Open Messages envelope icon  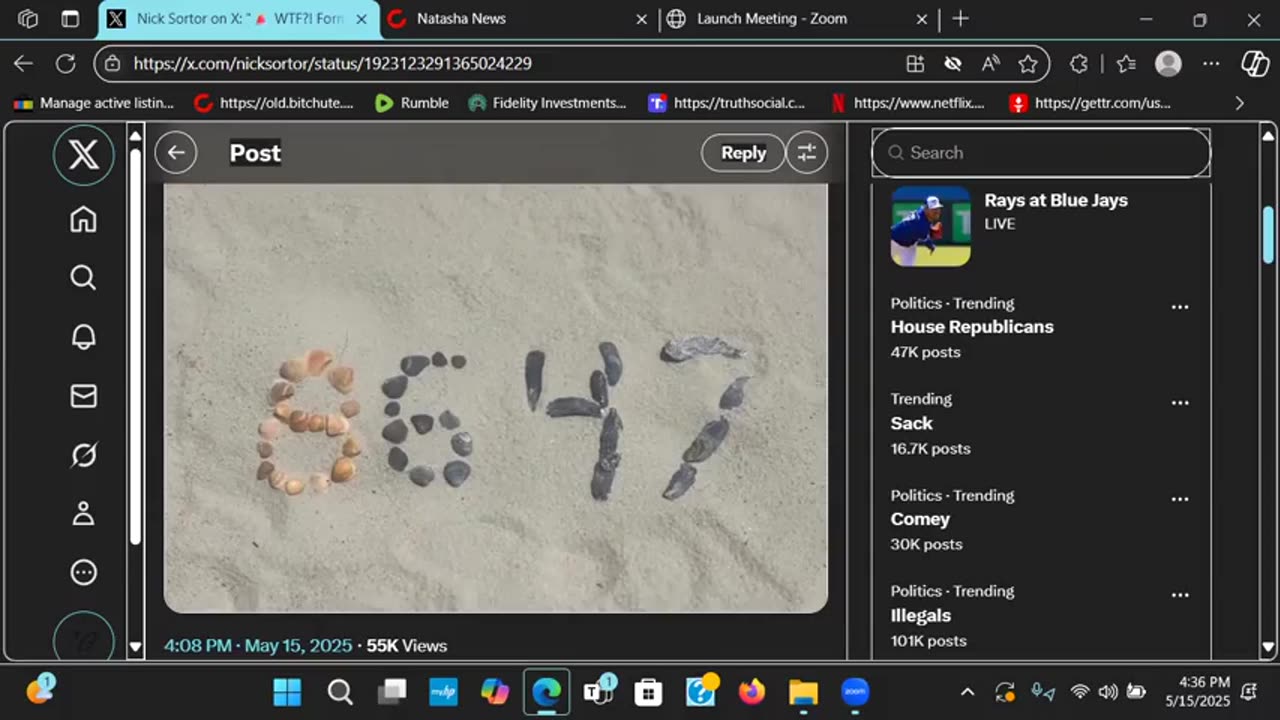tap(84, 396)
